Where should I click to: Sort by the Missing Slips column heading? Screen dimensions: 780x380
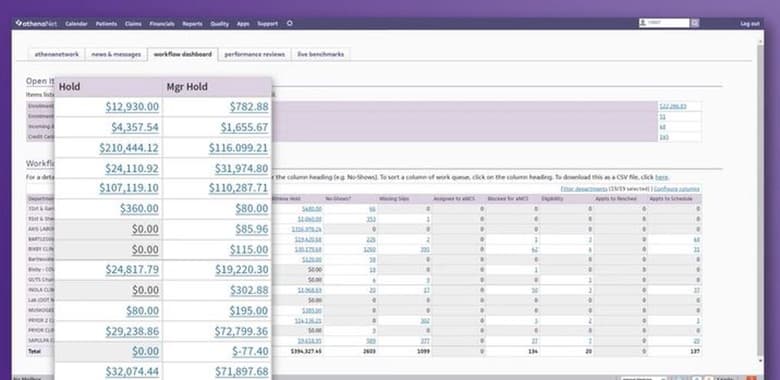[x=394, y=199]
